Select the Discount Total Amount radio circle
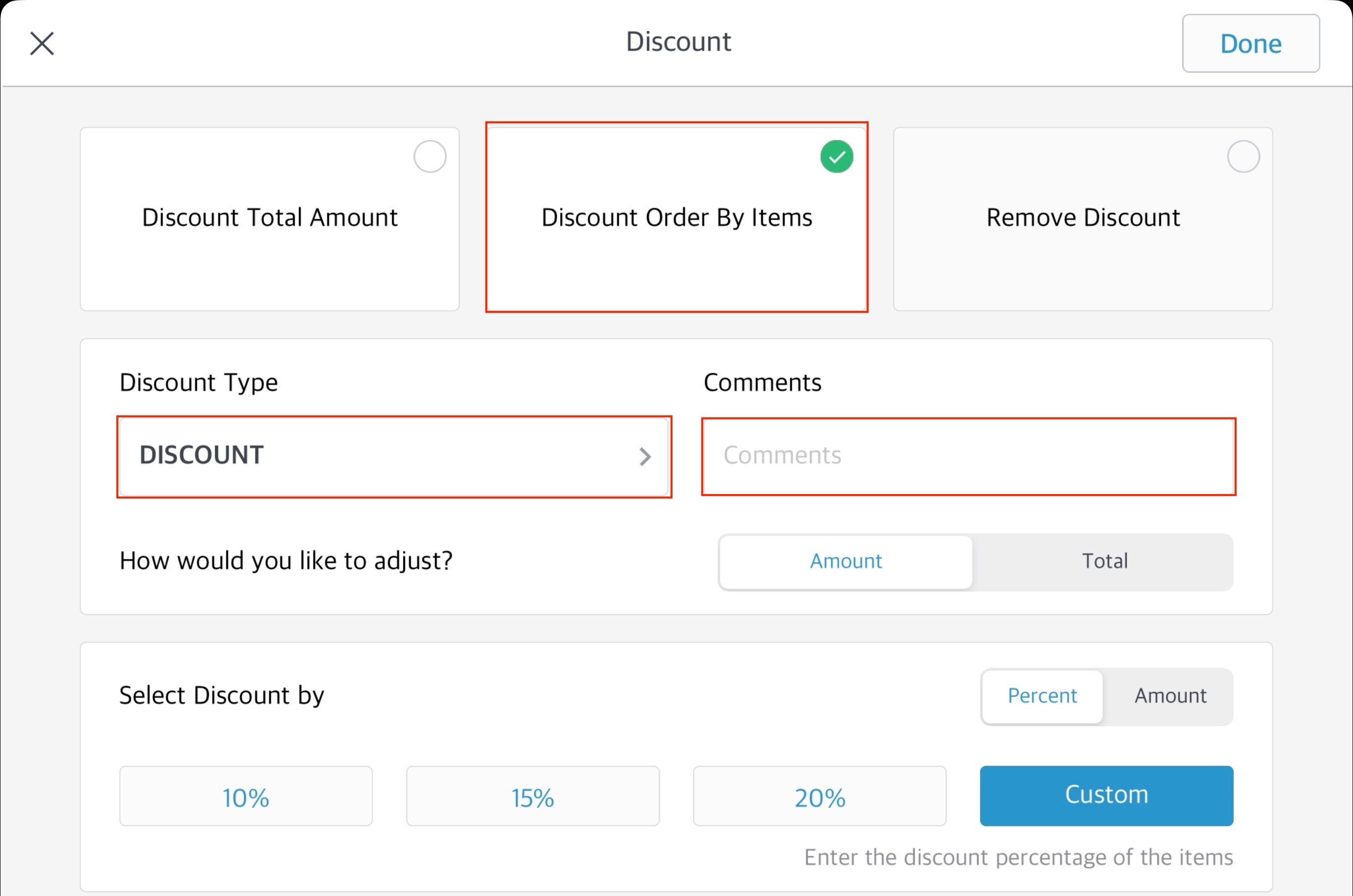The height and width of the screenshot is (896, 1353). pyautogui.click(x=430, y=156)
